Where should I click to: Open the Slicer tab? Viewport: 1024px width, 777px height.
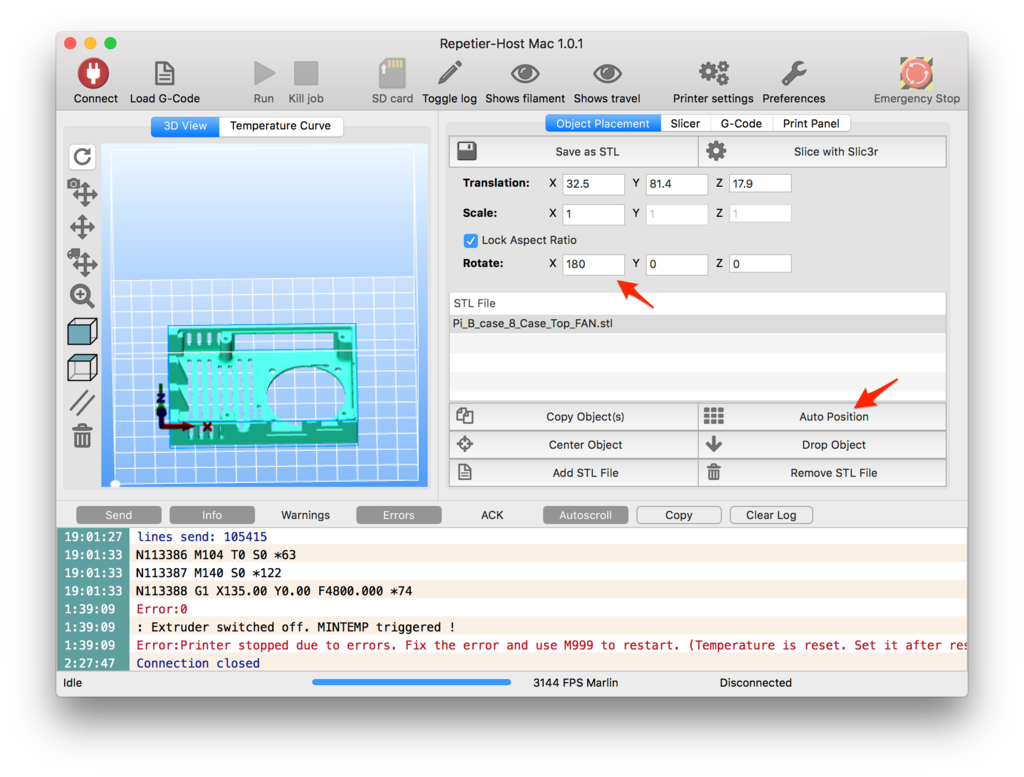click(685, 123)
